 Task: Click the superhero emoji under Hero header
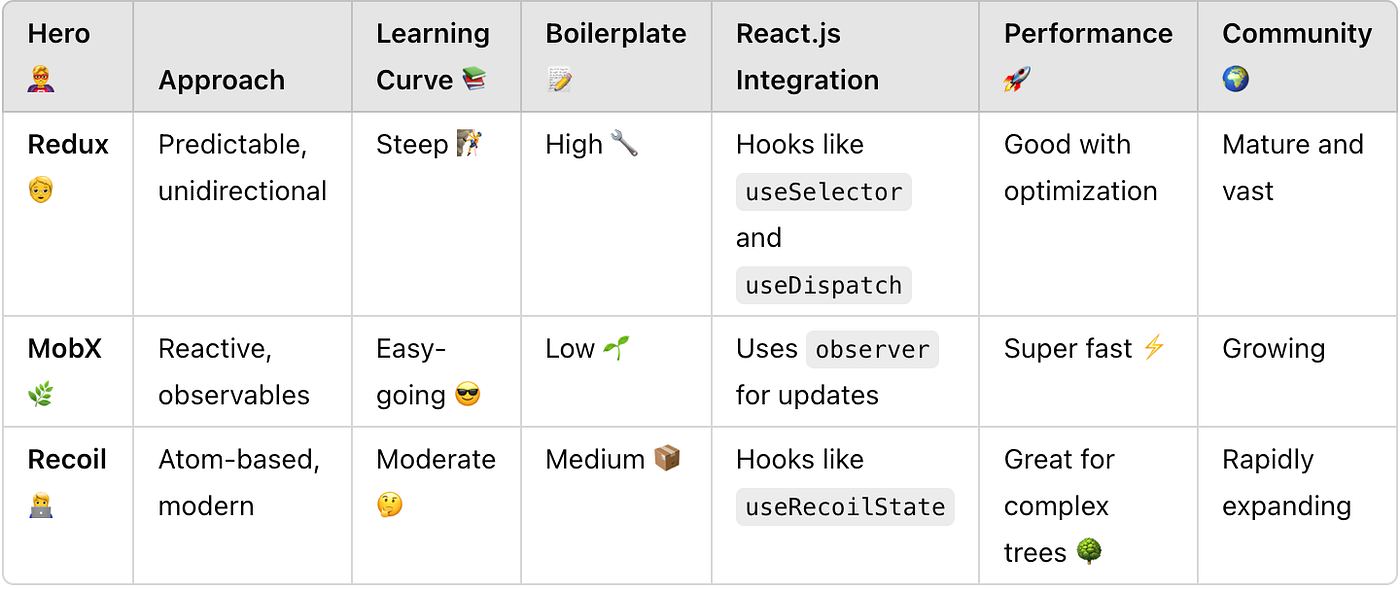41,80
